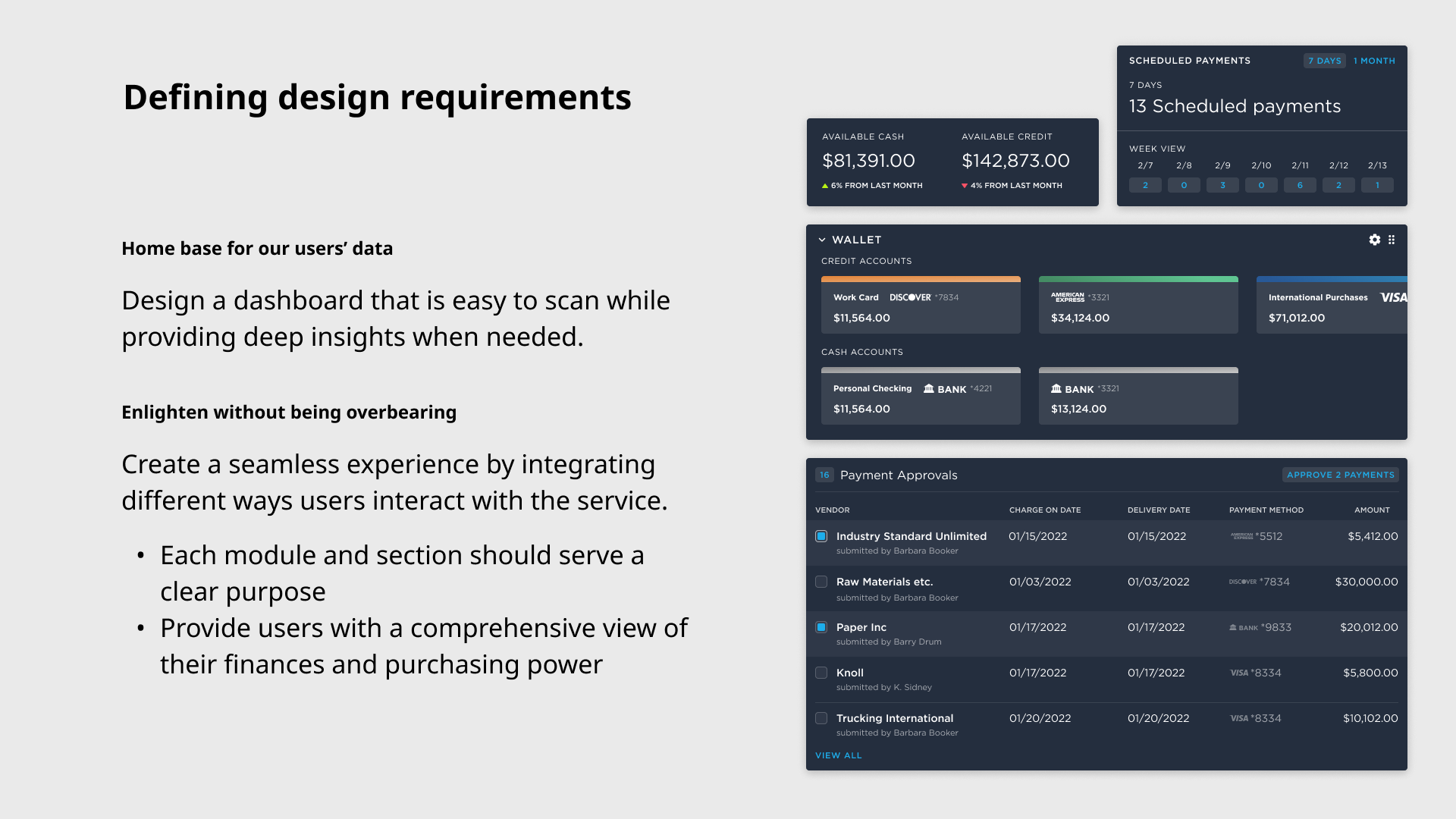This screenshot has height=819, width=1456.
Task: Click the Amex icon beside *5512
Action: tap(1242, 536)
